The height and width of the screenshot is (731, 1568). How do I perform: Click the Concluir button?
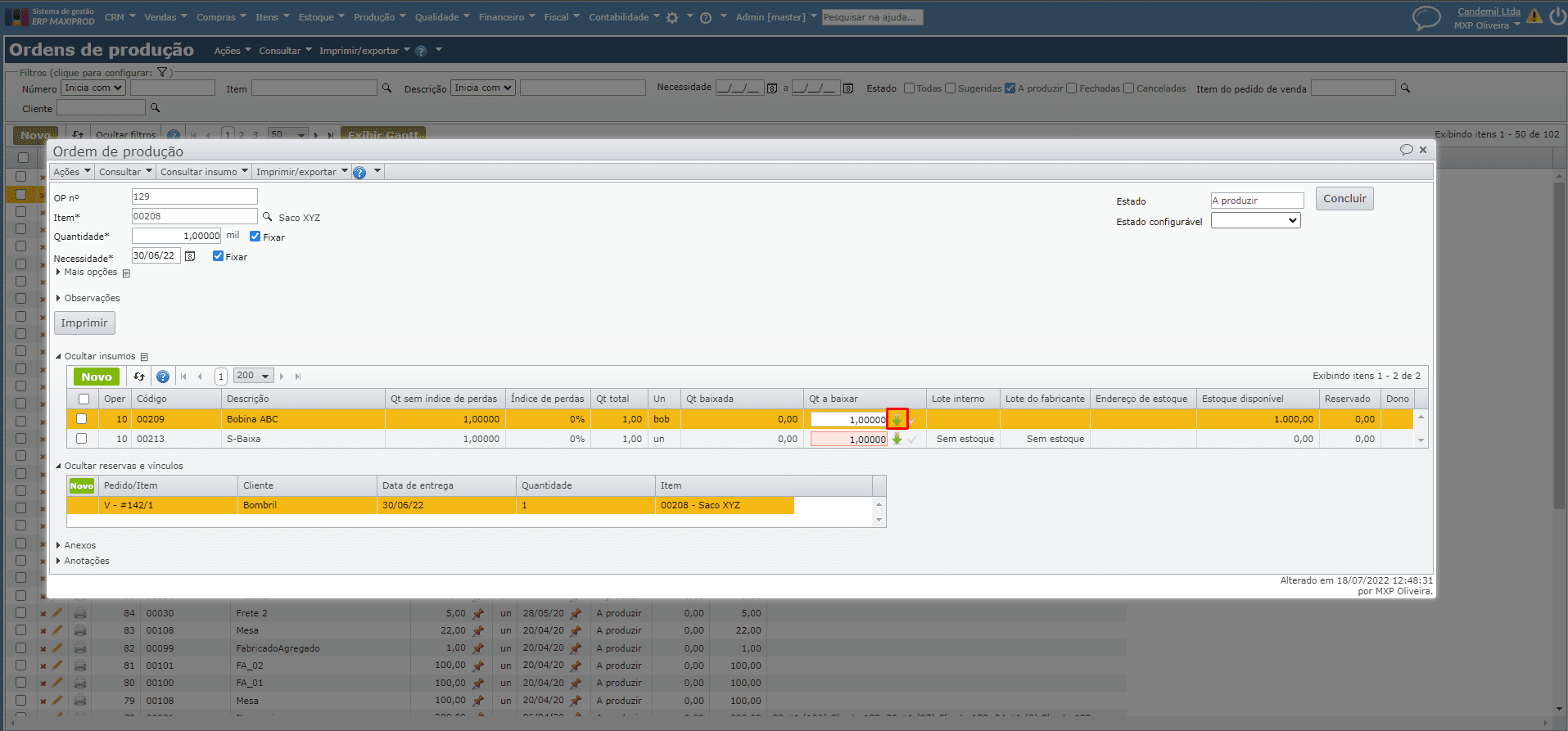click(1344, 199)
